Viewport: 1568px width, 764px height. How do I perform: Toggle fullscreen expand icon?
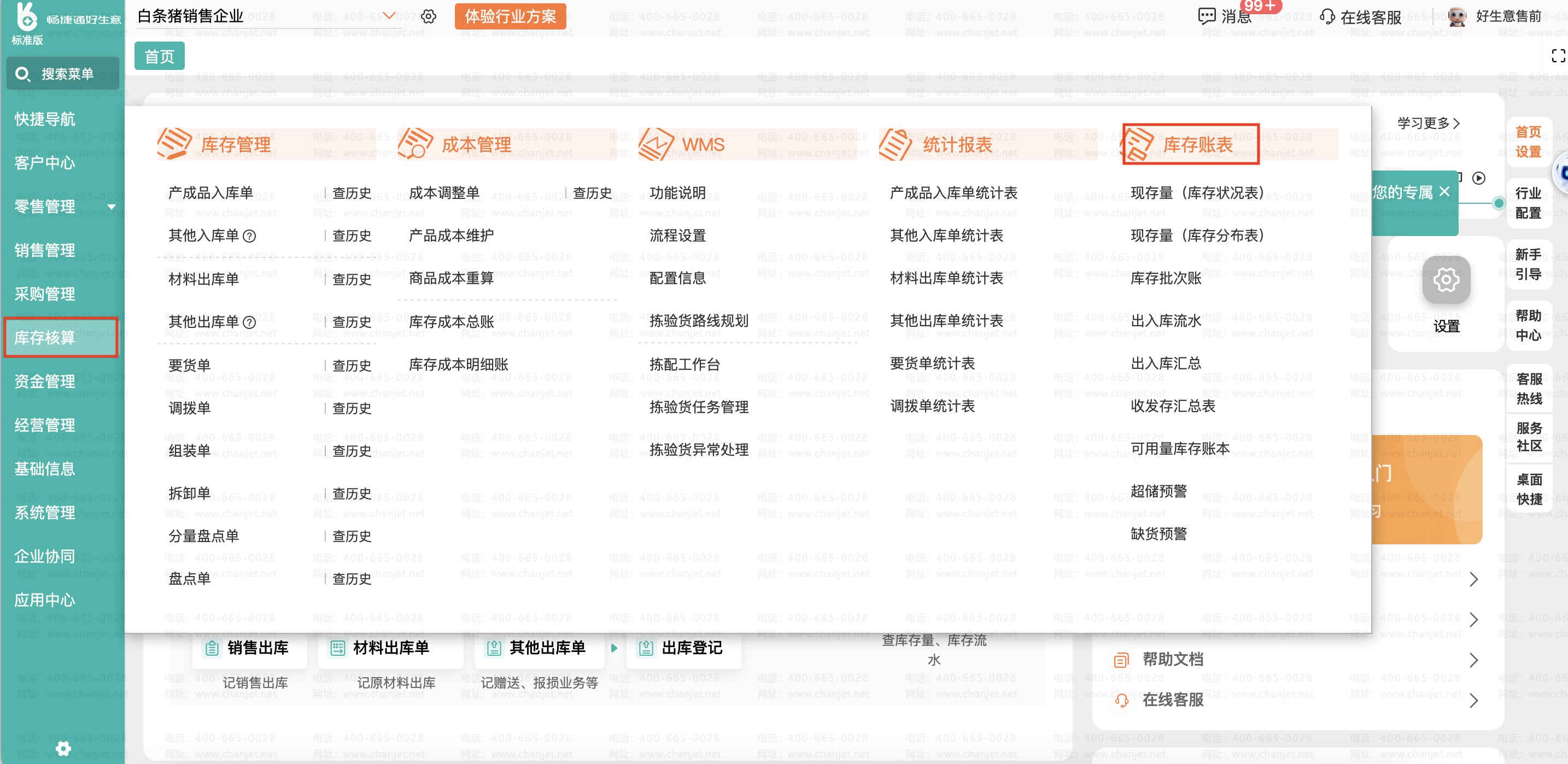coord(1558,56)
